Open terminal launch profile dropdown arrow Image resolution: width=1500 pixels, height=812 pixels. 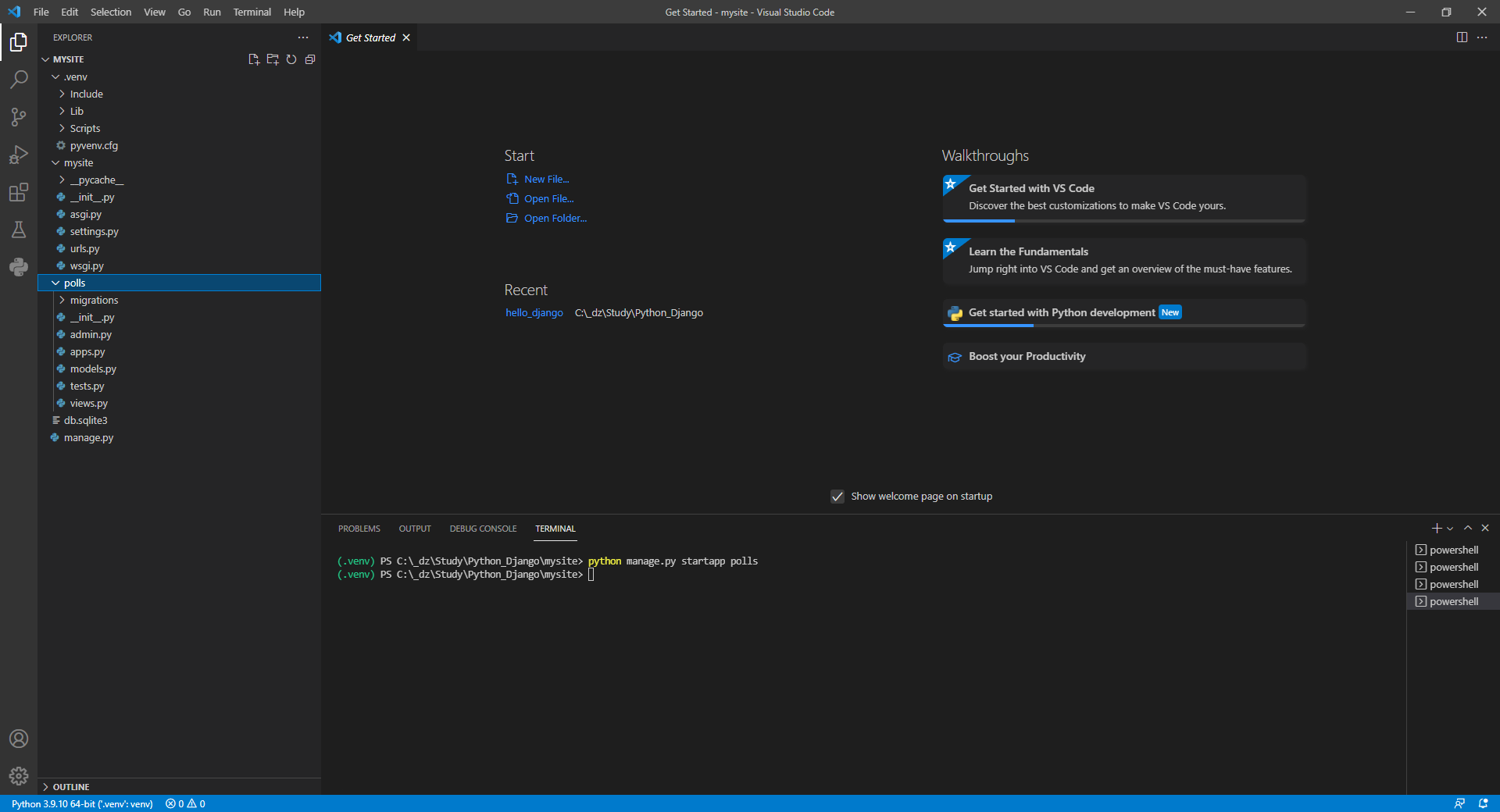(x=1450, y=529)
